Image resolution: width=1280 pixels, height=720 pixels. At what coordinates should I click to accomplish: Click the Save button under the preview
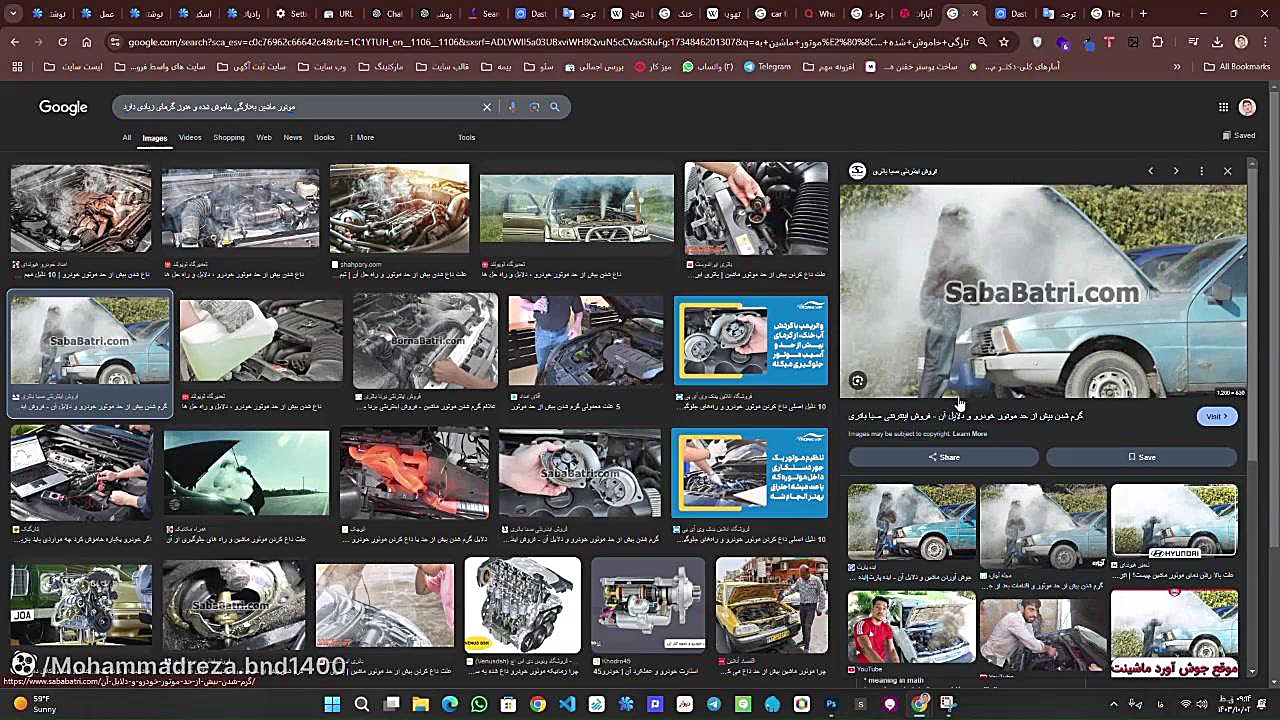coord(1141,457)
